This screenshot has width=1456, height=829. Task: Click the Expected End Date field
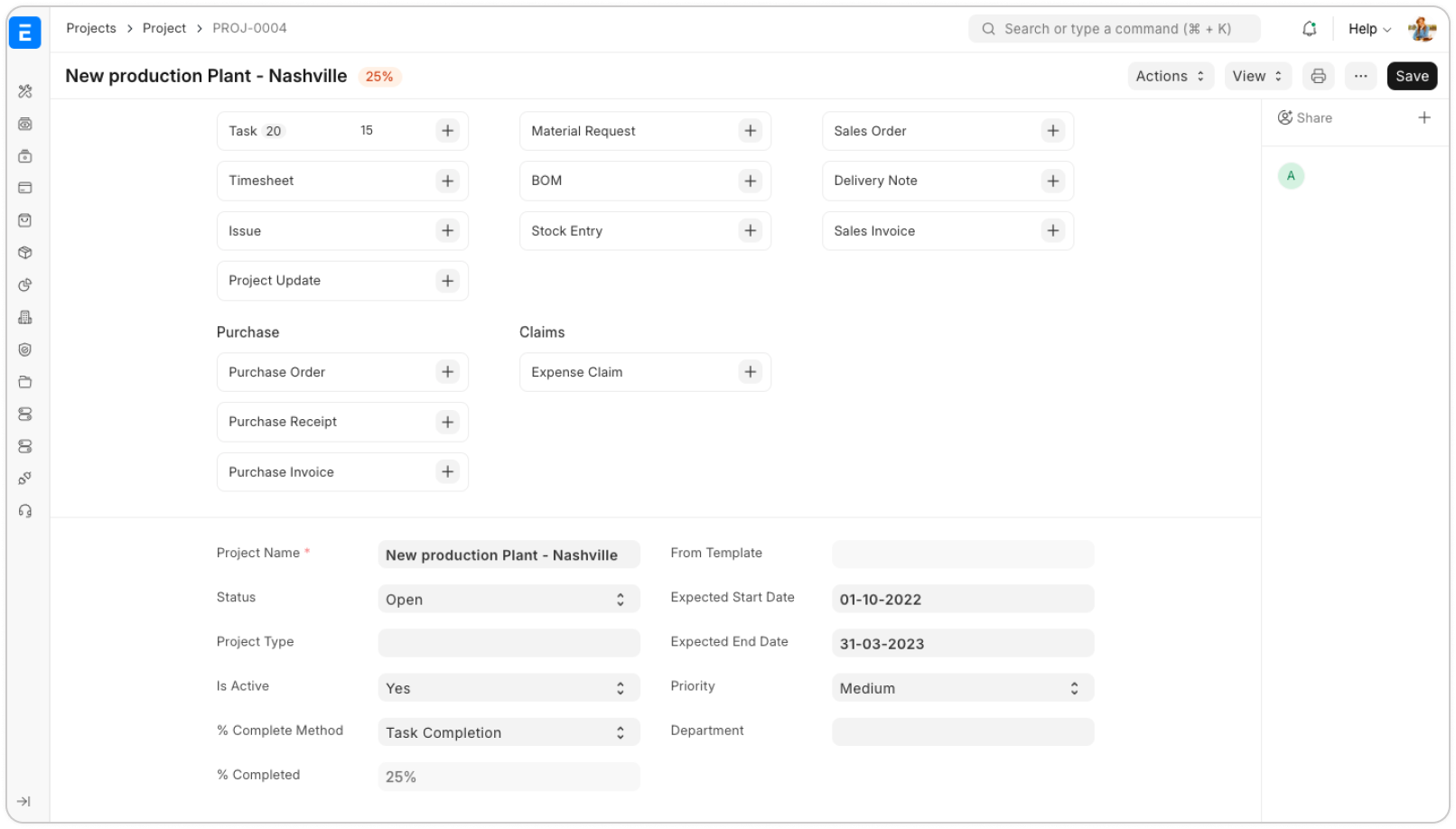point(962,644)
